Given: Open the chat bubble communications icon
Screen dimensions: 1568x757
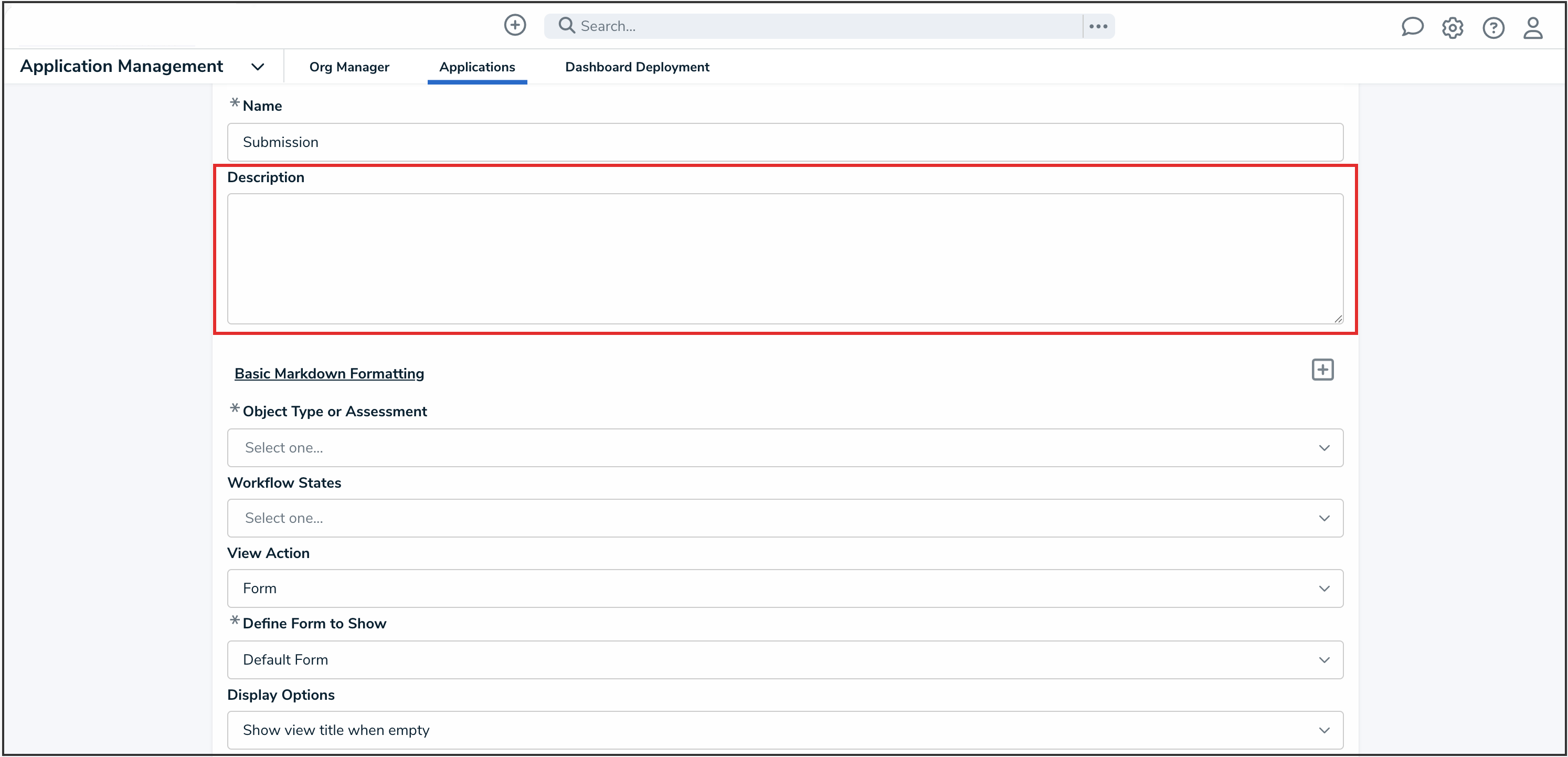Looking at the screenshot, I should click(x=1412, y=27).
